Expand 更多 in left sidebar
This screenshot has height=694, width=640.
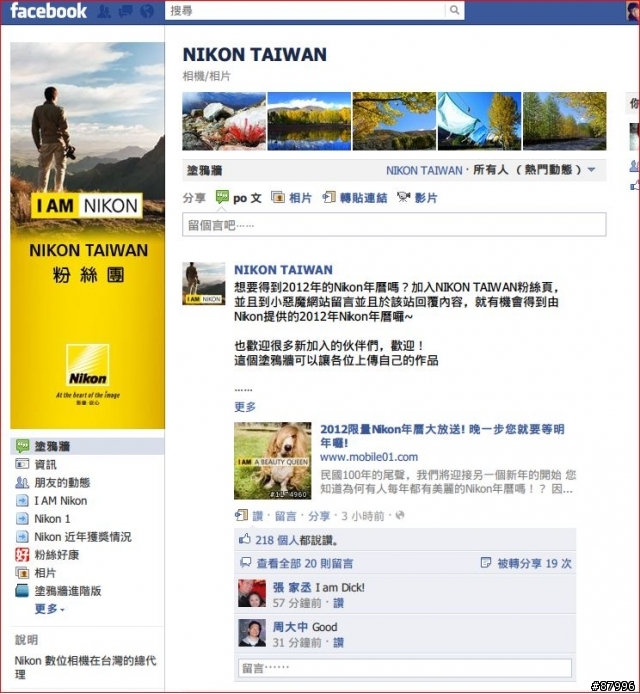pos(50,609)
